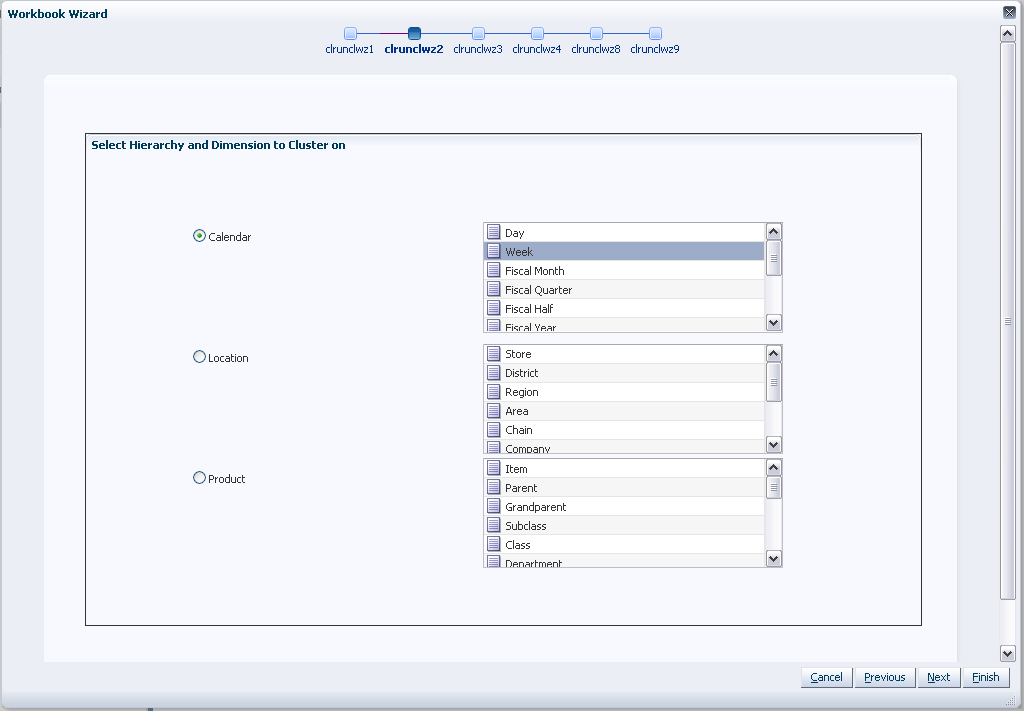Select Region in the Location list
This screenshot has height=711, width=1024.
coord(624,392)
